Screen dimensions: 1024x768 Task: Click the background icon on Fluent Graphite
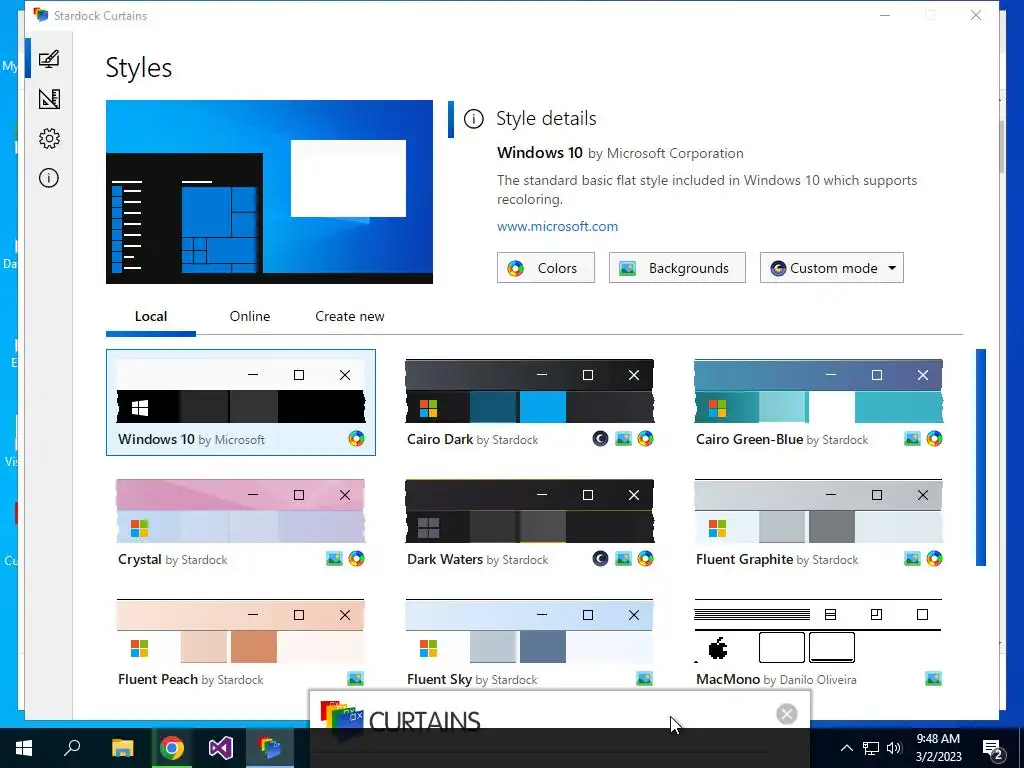[912, 559]
